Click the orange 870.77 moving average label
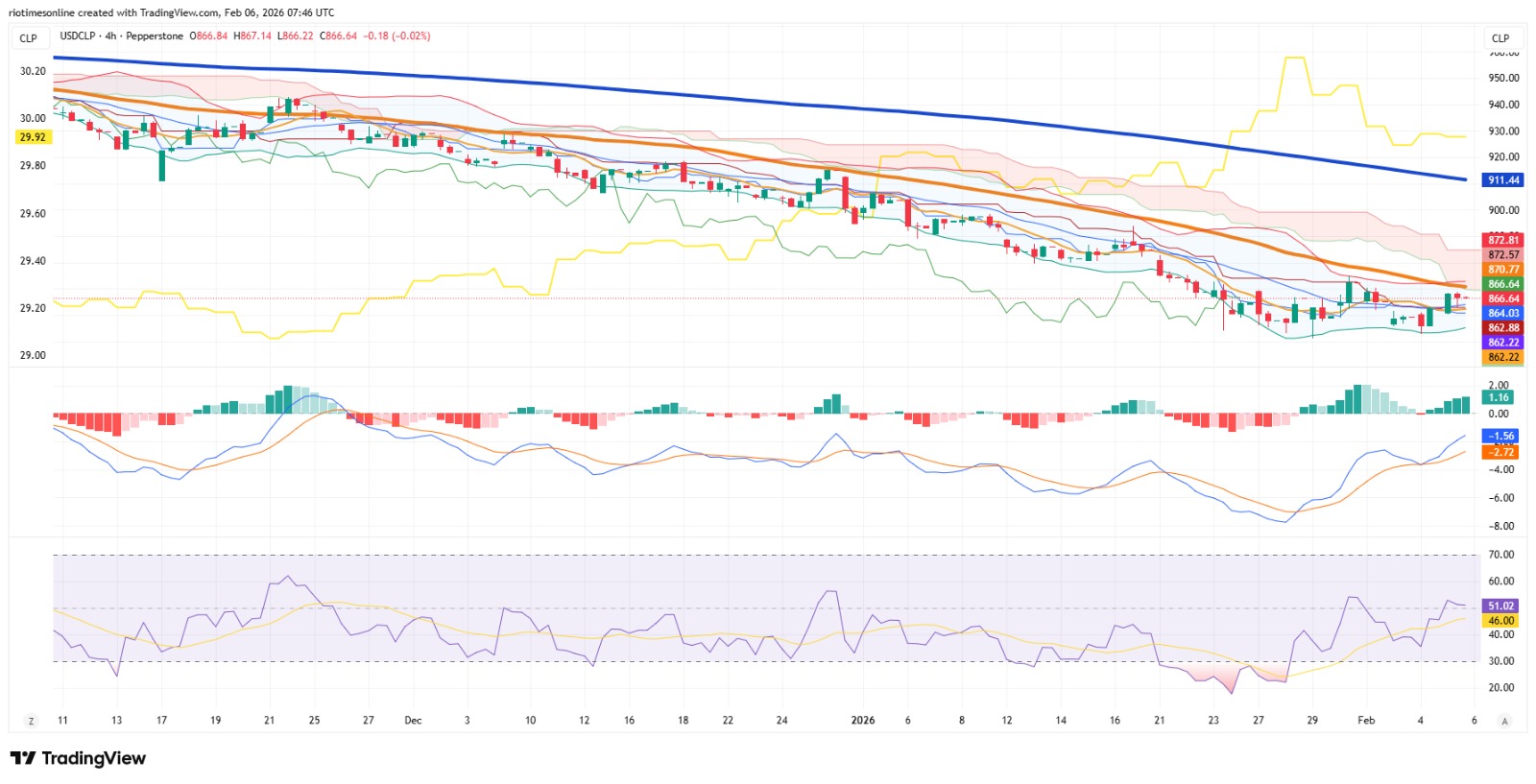Screen dimensions: 1536x784 (x=1503, y=270)
